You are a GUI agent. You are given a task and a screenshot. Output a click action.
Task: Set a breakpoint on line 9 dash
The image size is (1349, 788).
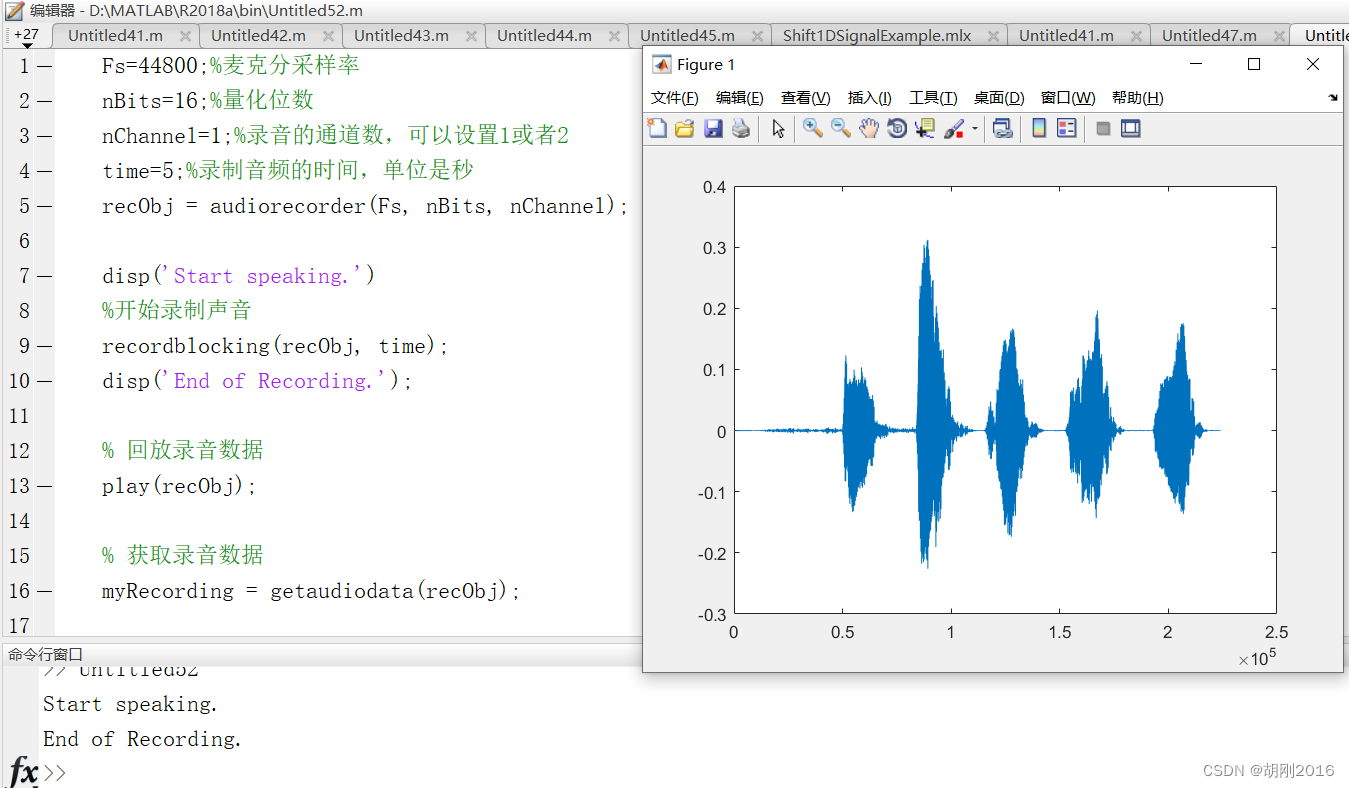[44, 346]
